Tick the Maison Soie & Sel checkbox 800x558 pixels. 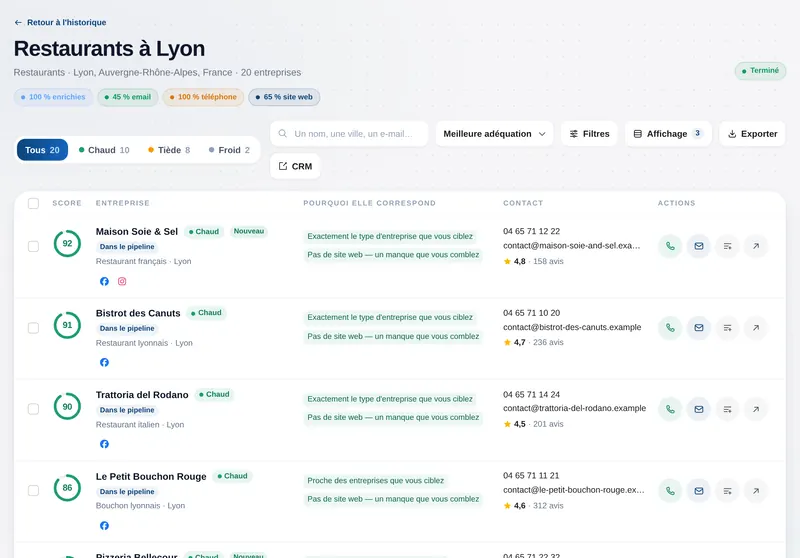(34, 246)
